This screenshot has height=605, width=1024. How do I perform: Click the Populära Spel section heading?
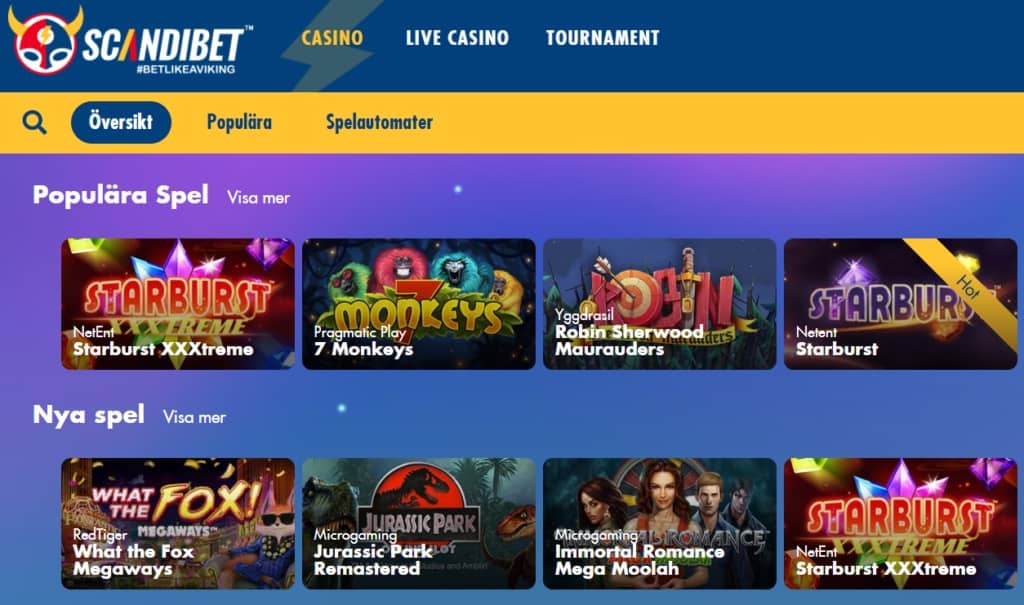(x=121, y=195)
